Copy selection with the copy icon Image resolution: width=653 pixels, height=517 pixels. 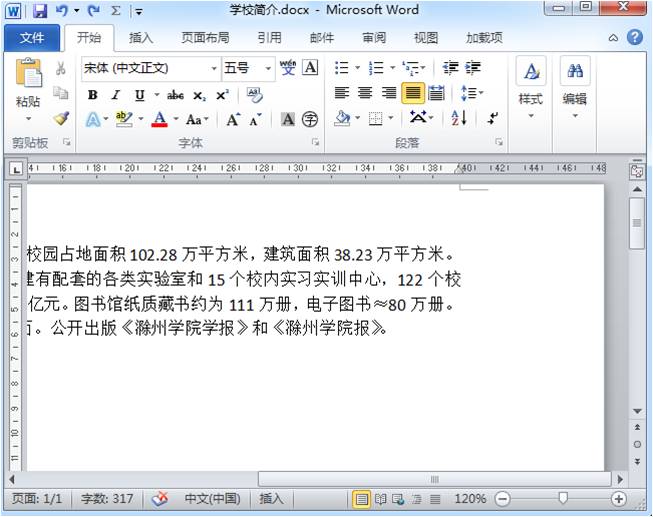point(61,93)
